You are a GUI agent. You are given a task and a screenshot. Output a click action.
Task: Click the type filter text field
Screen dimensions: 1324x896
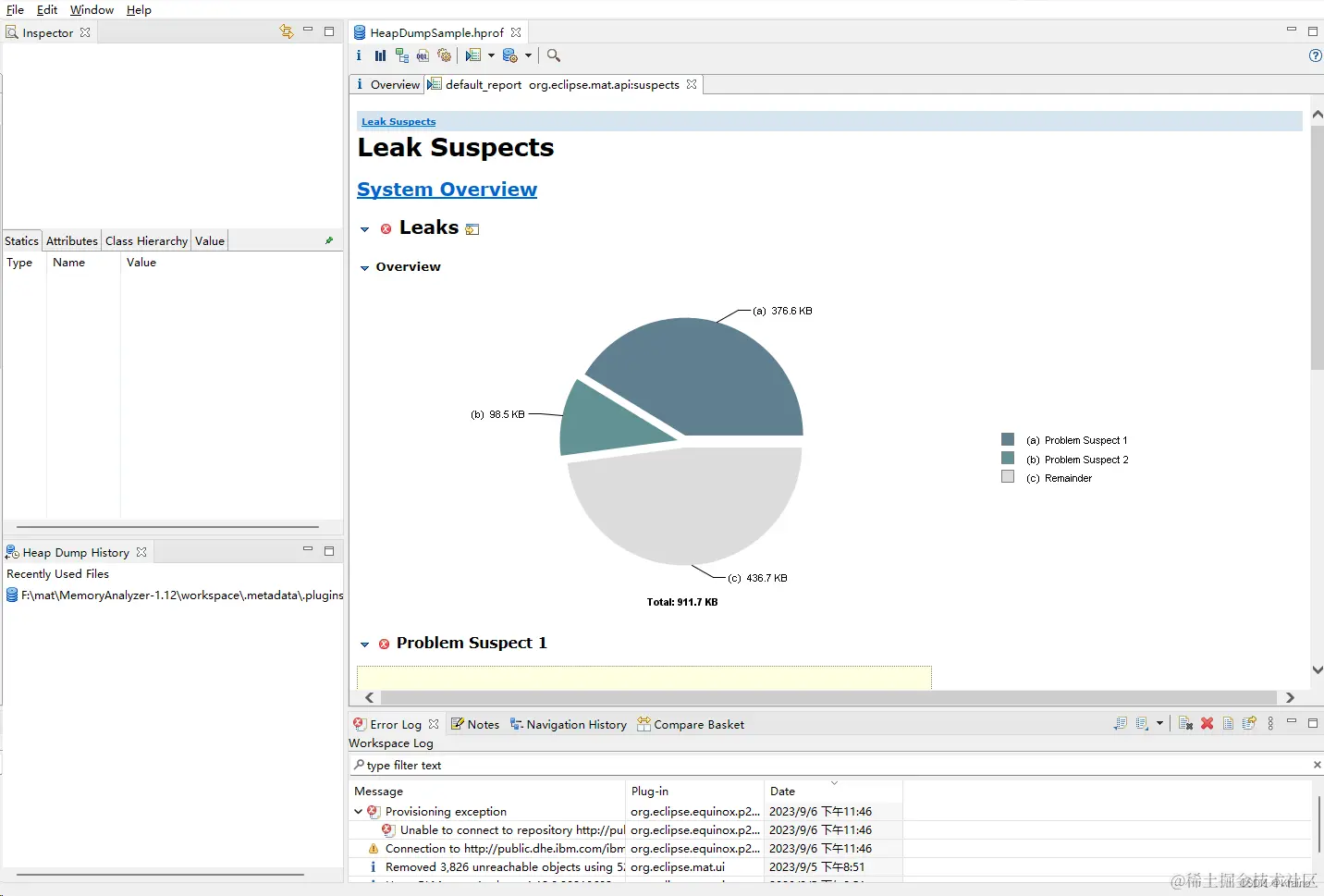(832, 765)
